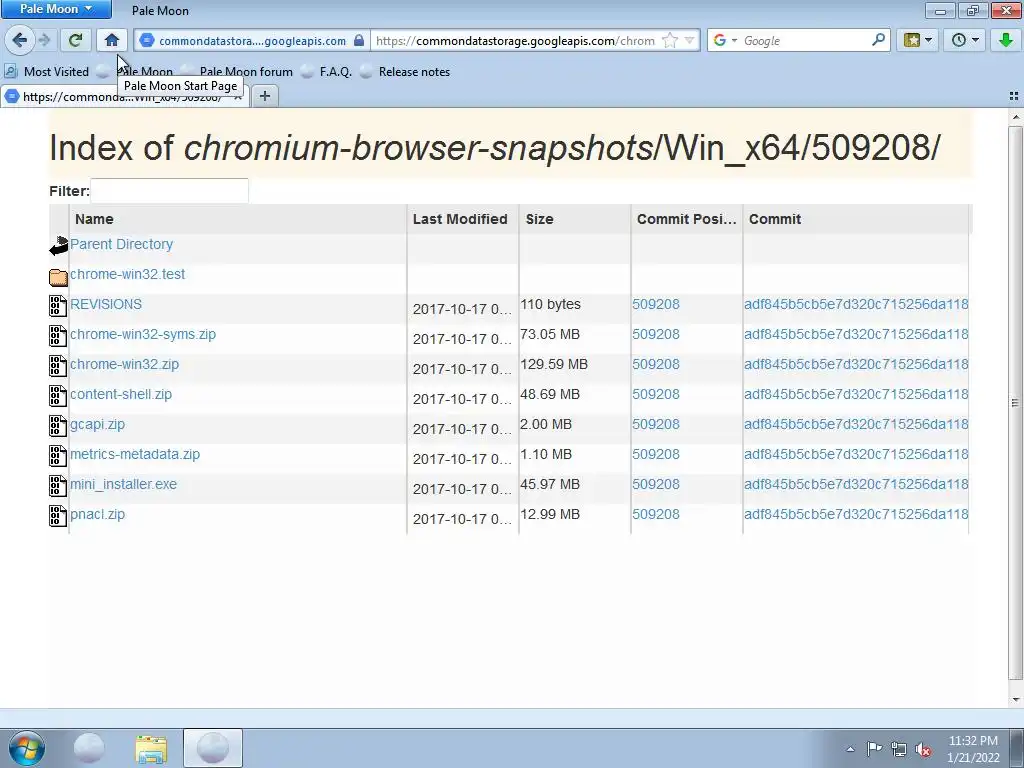Sort by the Name column header

click(238, 219)
